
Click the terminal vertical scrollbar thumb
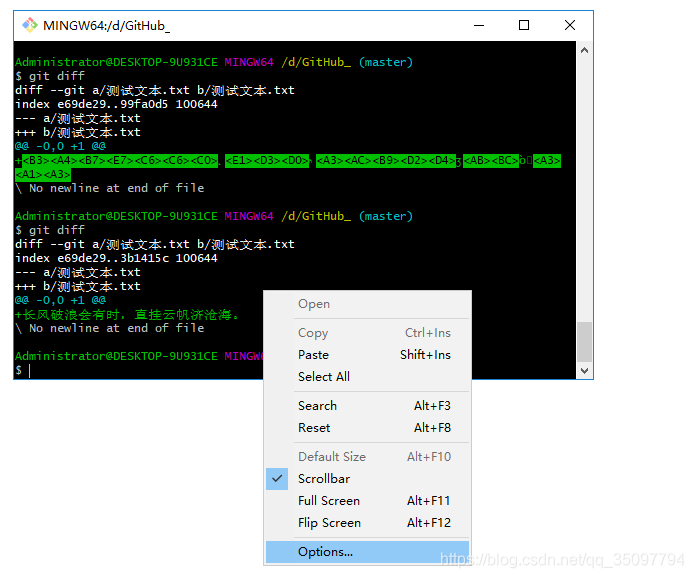click(584, 342)
